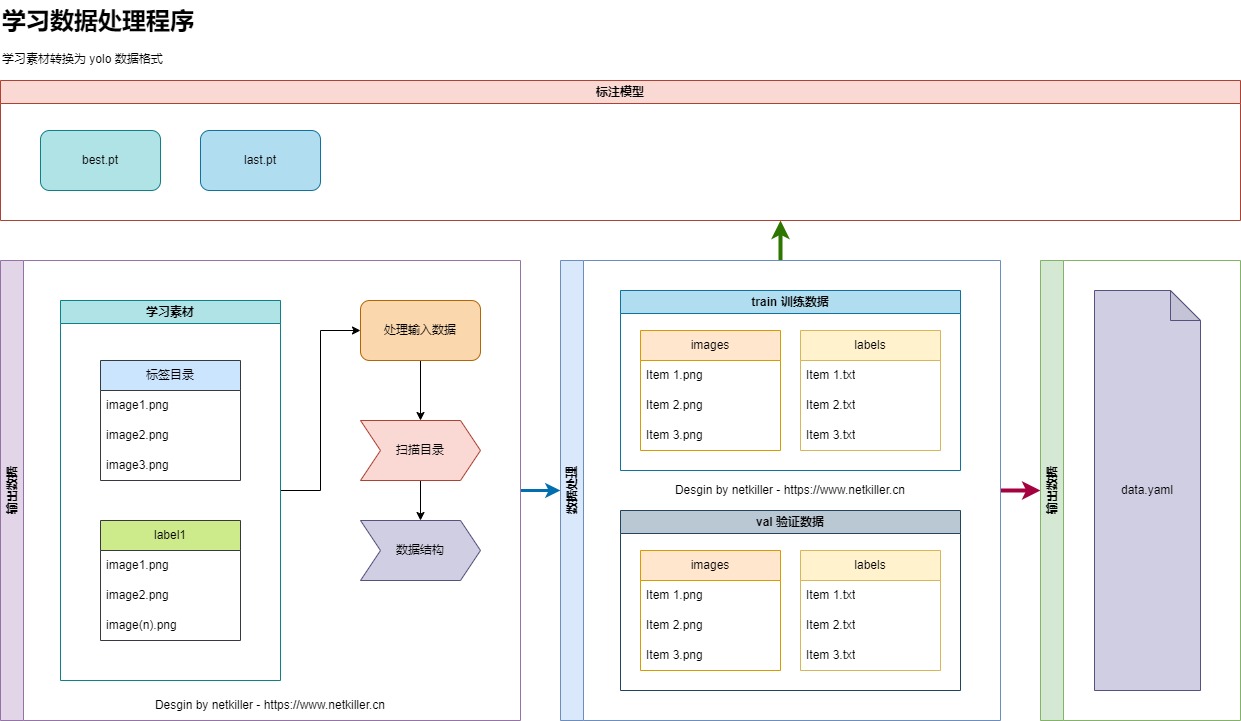Select the last.pt model box
Viewport: 1241px width, 721px height.
coord(260,160)
